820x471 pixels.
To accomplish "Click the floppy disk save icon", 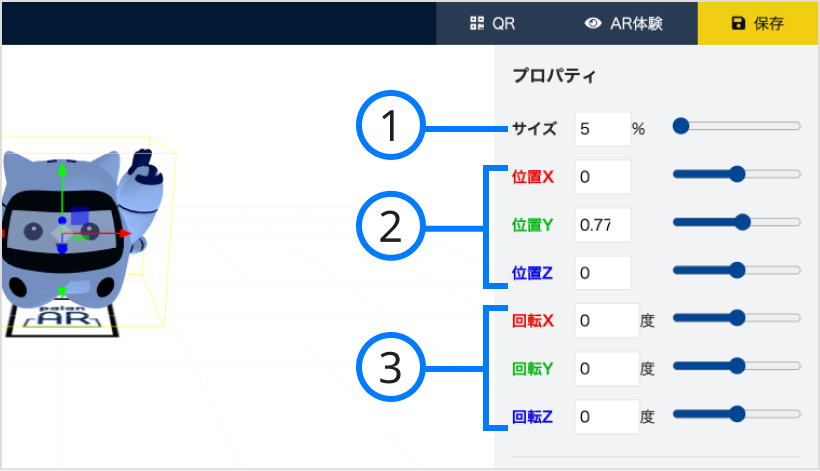I will coord(738,23).
